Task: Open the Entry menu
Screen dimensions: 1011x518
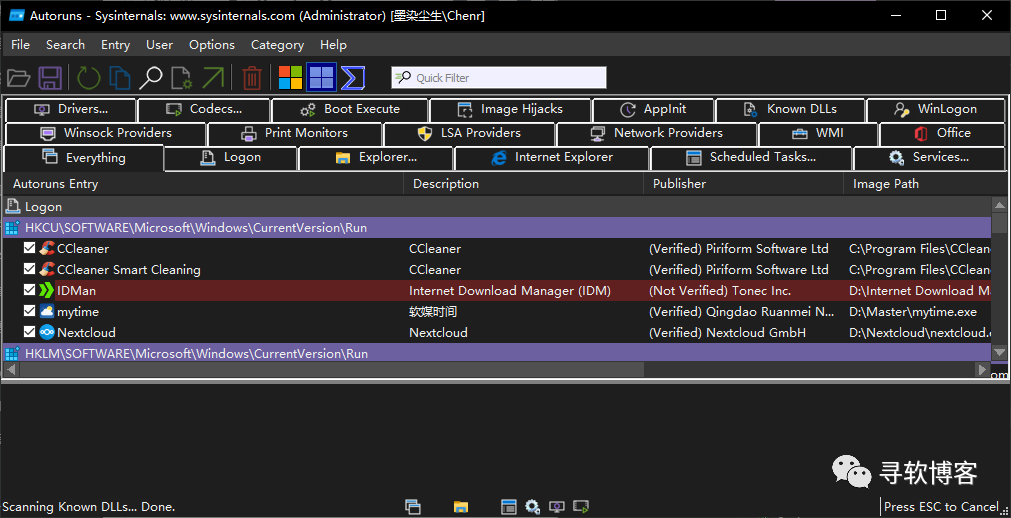Action: (115, 45)
